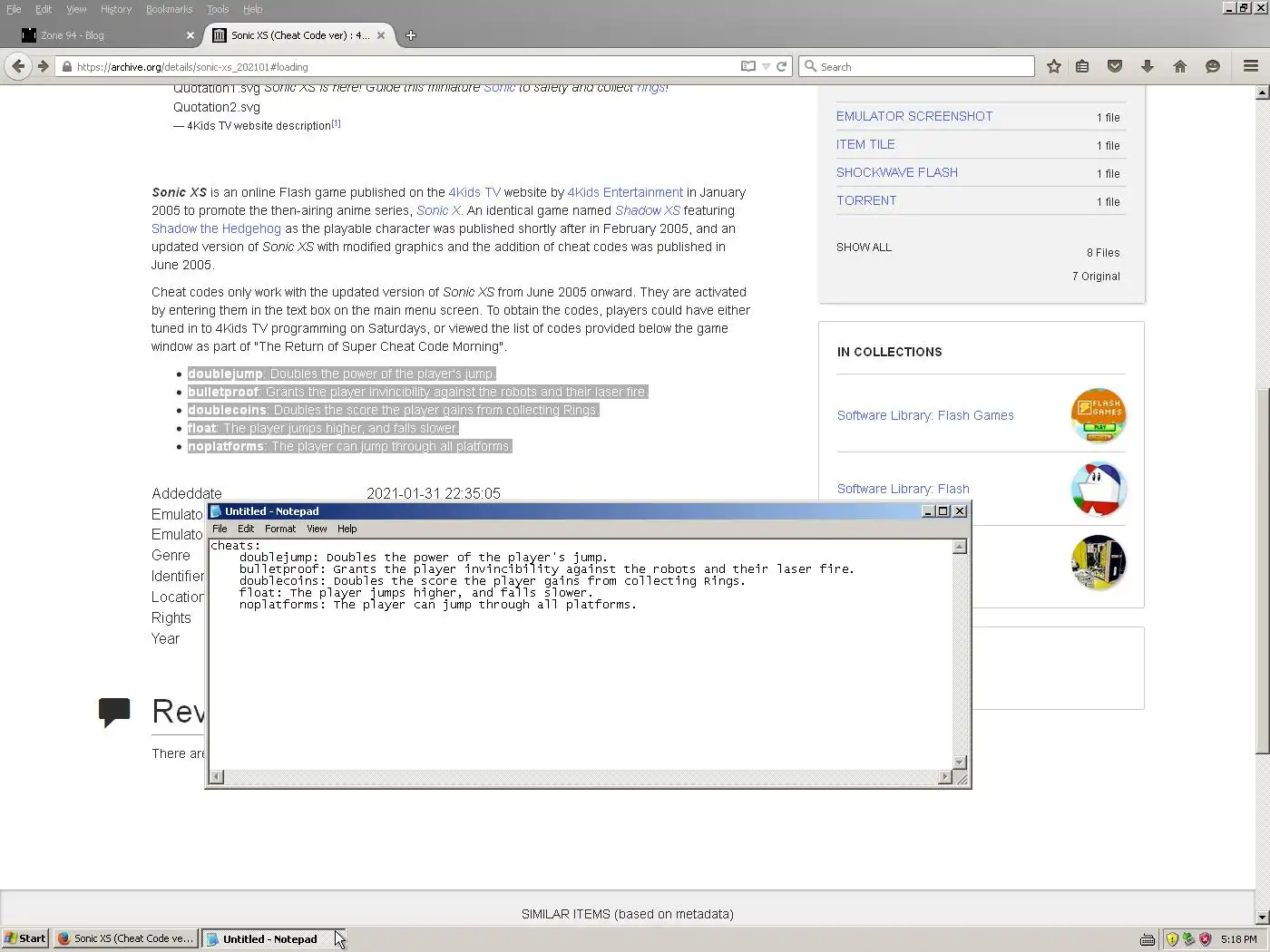Open Firefox hamburger menu
1270x952 pixels.
pyautogui.click(x=1251, y=66)
